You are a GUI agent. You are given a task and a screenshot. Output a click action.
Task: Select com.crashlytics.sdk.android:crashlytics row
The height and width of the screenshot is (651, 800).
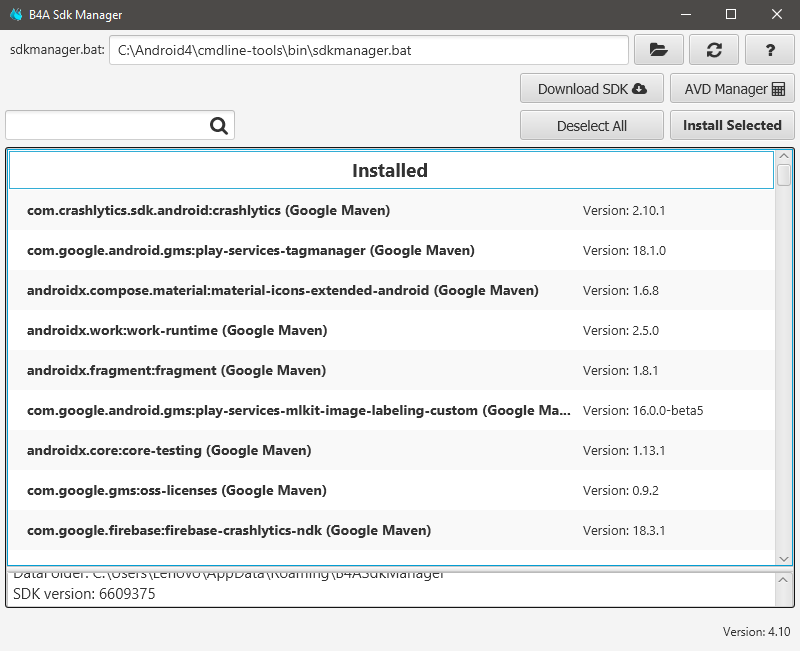[391, 210]
